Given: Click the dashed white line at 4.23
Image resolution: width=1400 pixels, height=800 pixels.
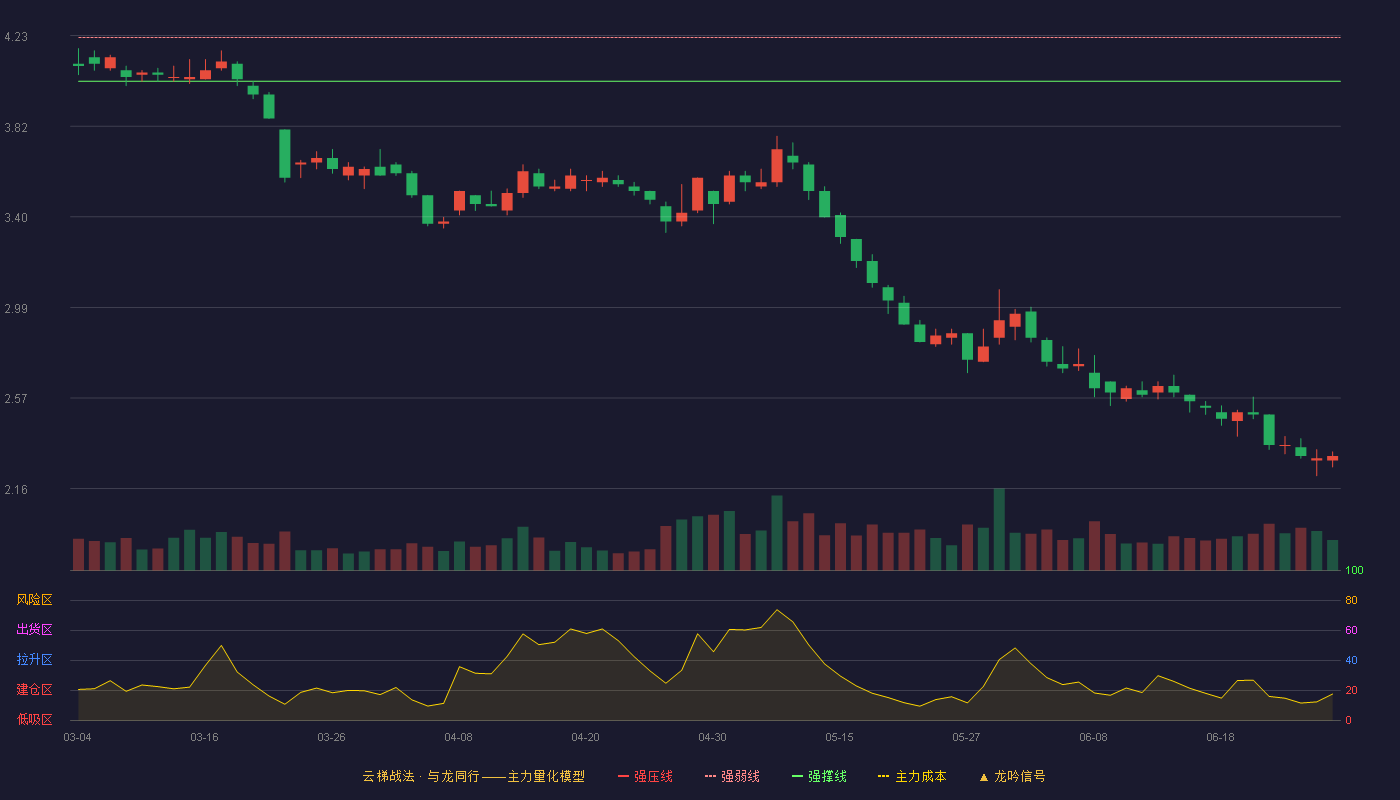Looking at the screenshot, I should tap(709, 37).
